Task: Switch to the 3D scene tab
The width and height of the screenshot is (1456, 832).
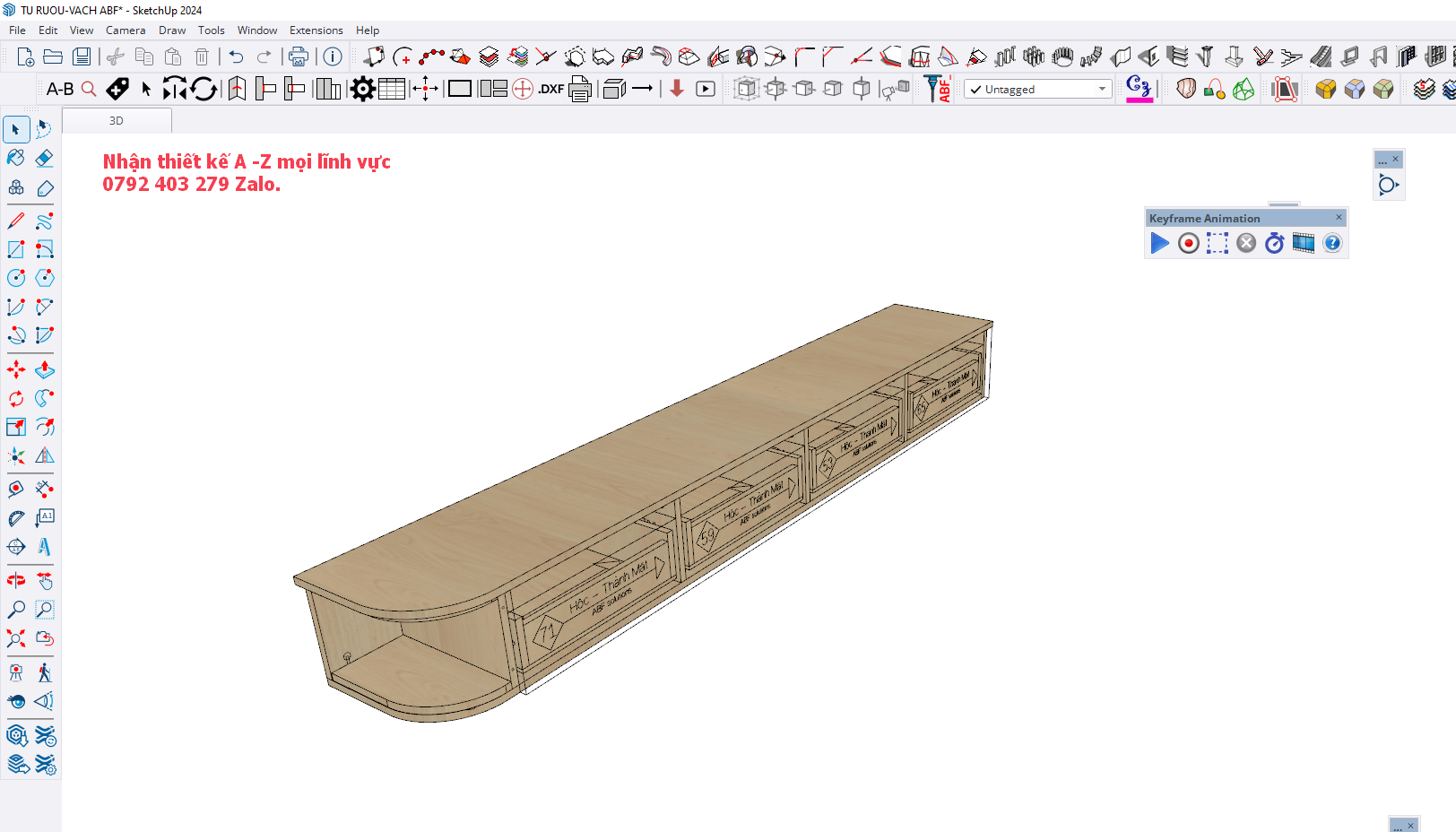Action: [x=117, y=120]
